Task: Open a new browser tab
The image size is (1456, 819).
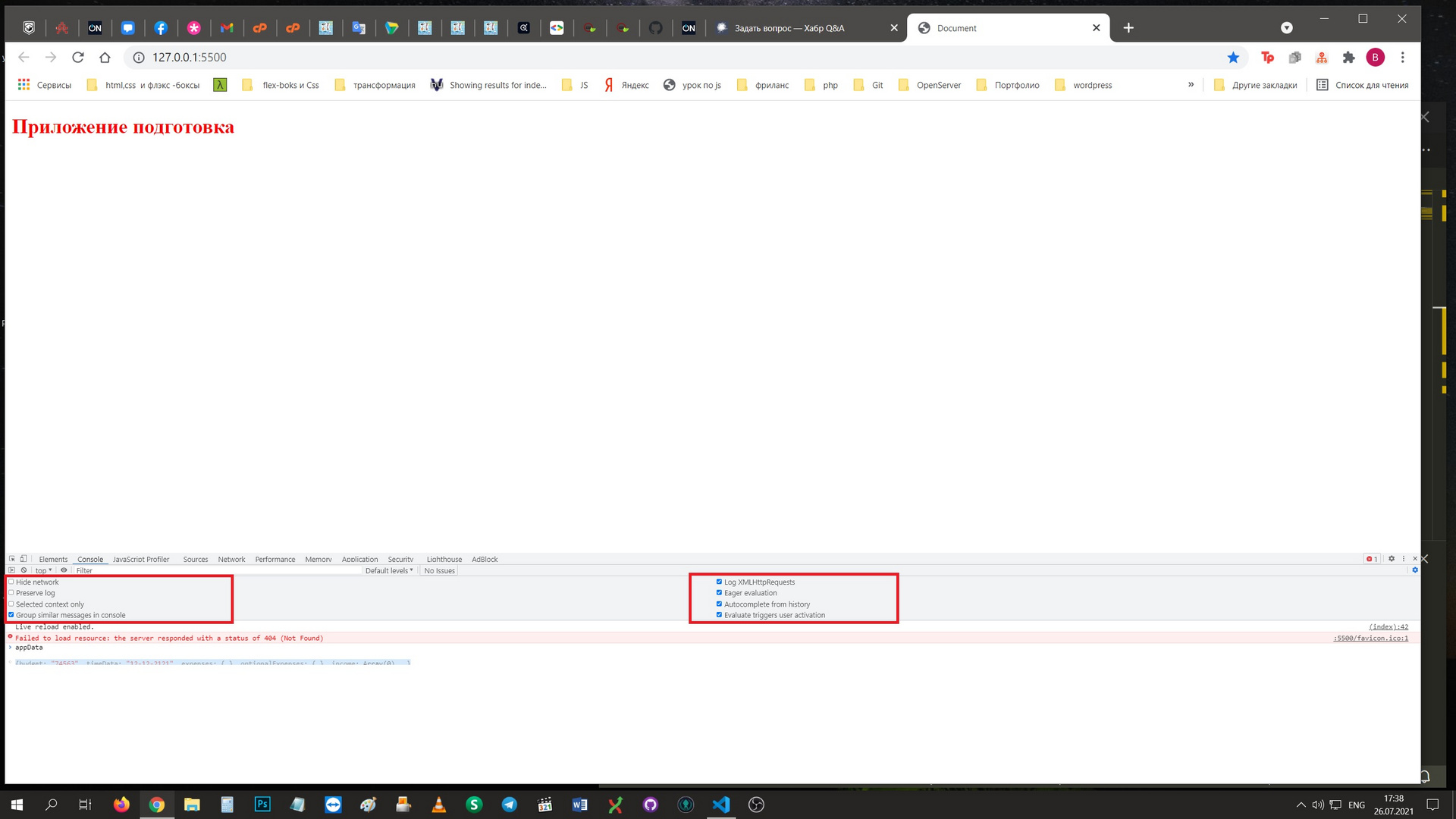Action: click(x=1128, y=28)
